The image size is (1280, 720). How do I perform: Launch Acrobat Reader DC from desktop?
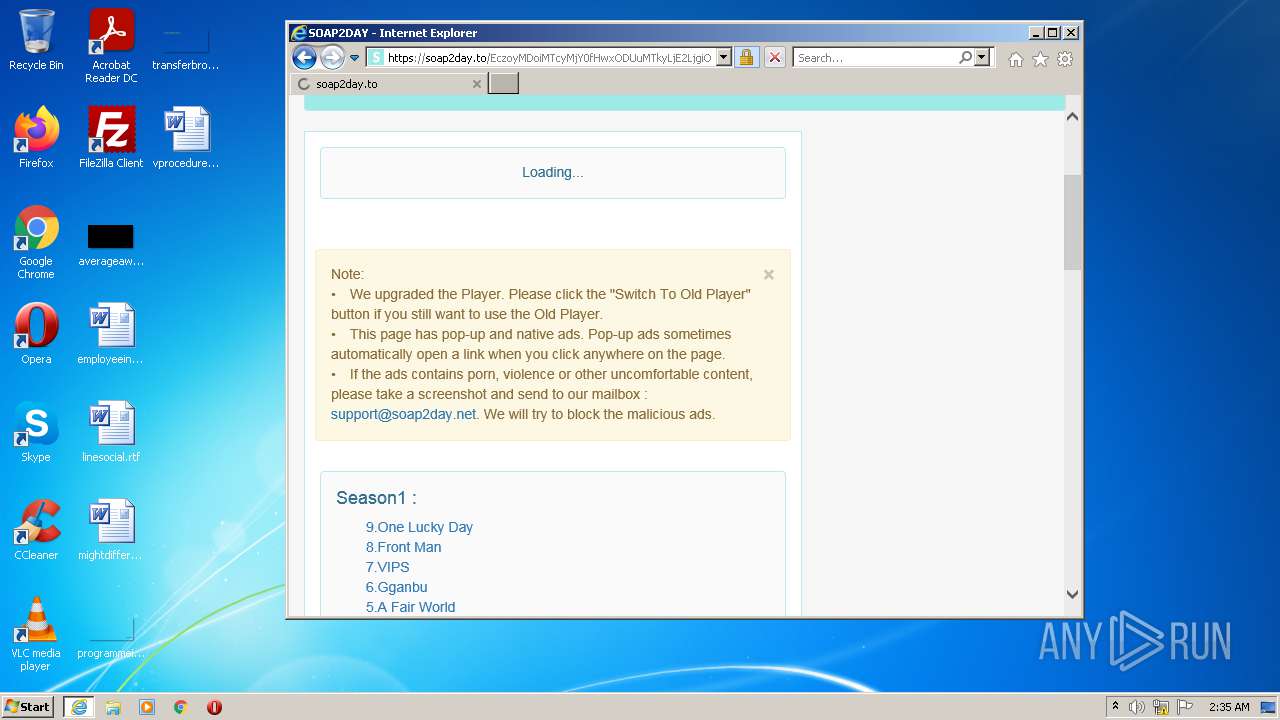point(111,46)
